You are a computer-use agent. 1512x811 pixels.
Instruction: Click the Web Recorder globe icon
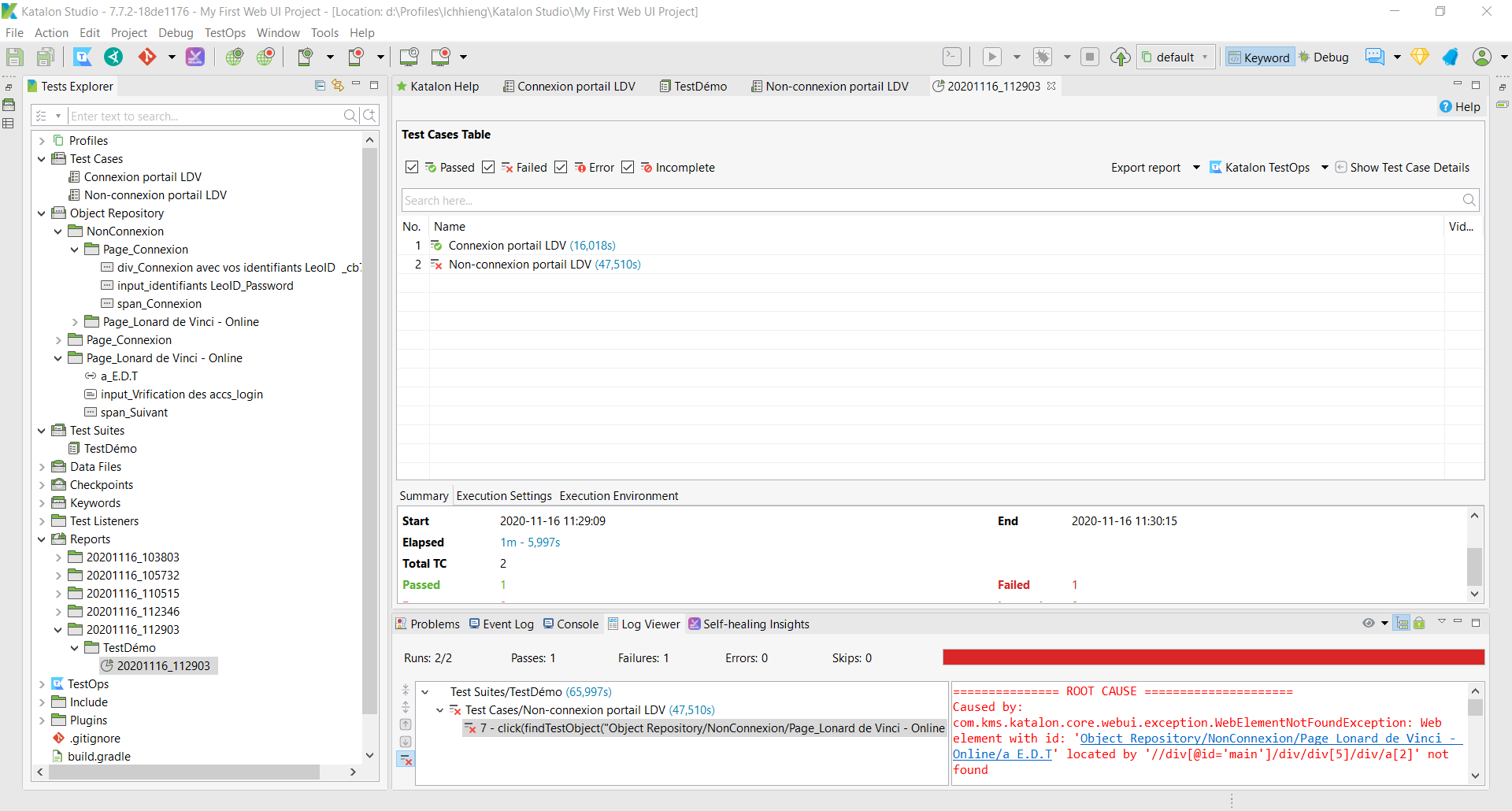point(265,57)
